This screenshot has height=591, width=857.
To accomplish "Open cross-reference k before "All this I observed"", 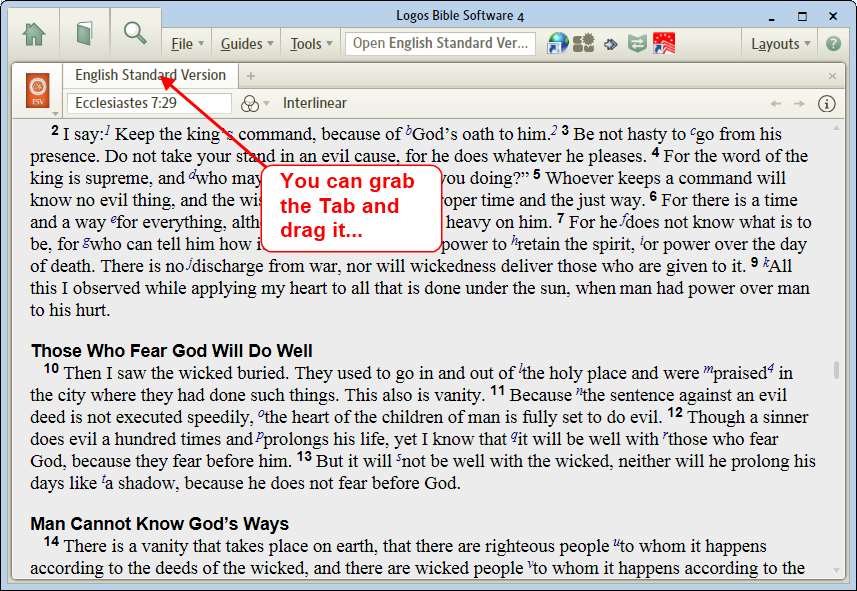I will tap(766, 262).
